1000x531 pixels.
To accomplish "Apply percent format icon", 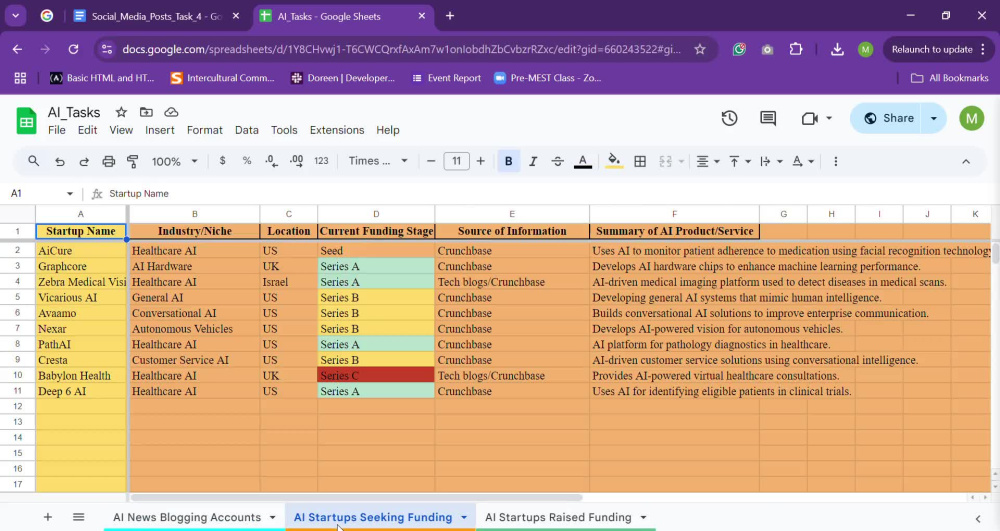I will pyautogui.click(x=247, y=161).
